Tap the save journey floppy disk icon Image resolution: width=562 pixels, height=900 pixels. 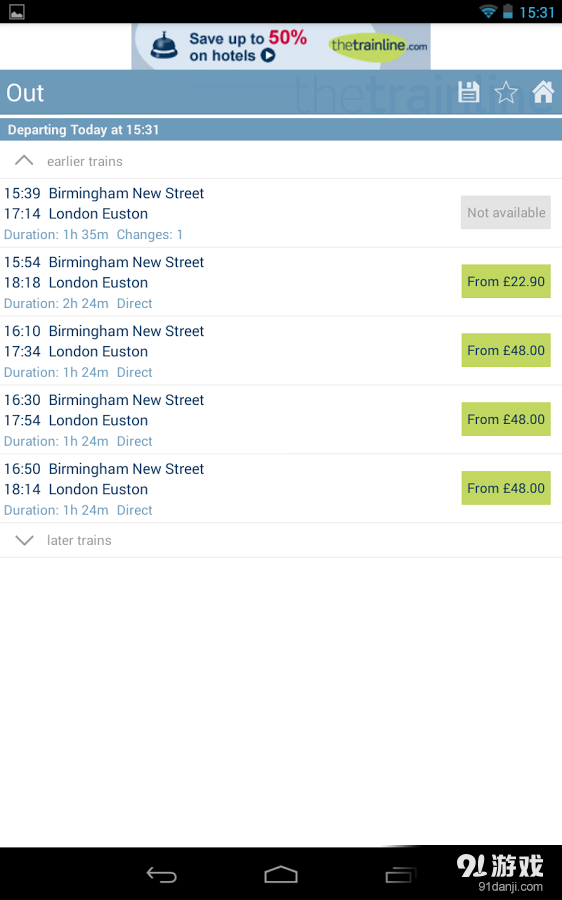pyautogui.click(x=468, y=92)
